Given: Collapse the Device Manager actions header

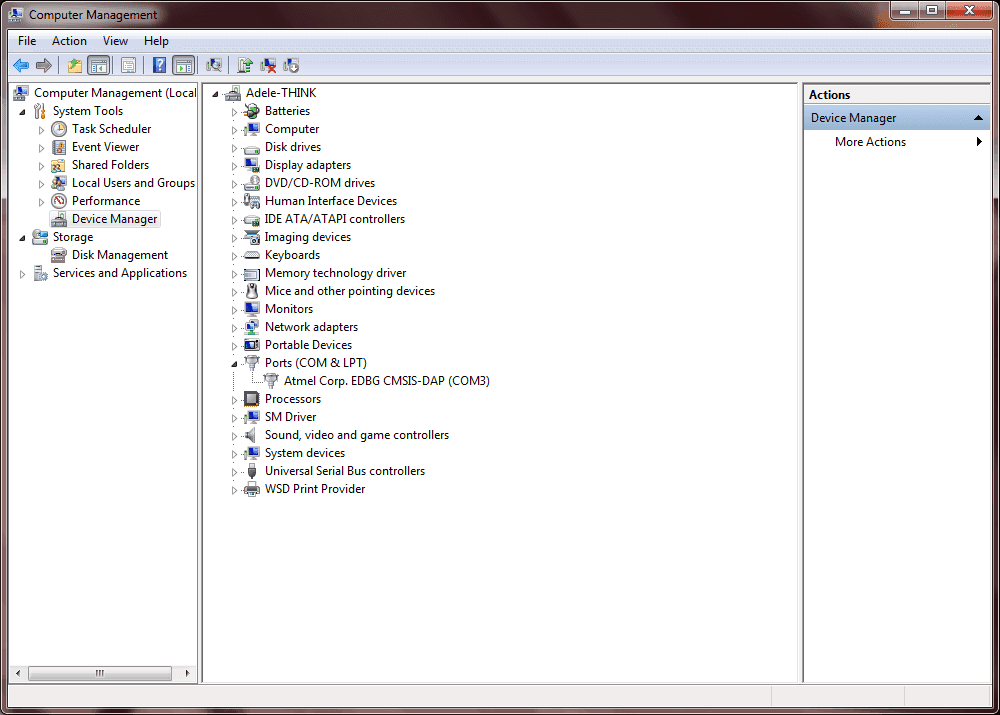Looking at the screenshot, I should point(979,118).
